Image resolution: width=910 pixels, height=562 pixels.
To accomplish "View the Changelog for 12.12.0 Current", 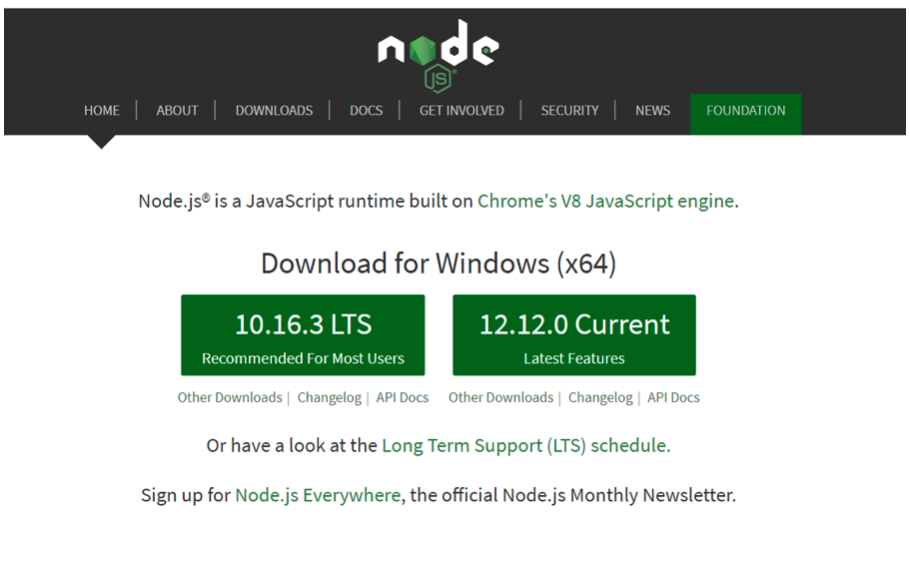I will 600,398.
